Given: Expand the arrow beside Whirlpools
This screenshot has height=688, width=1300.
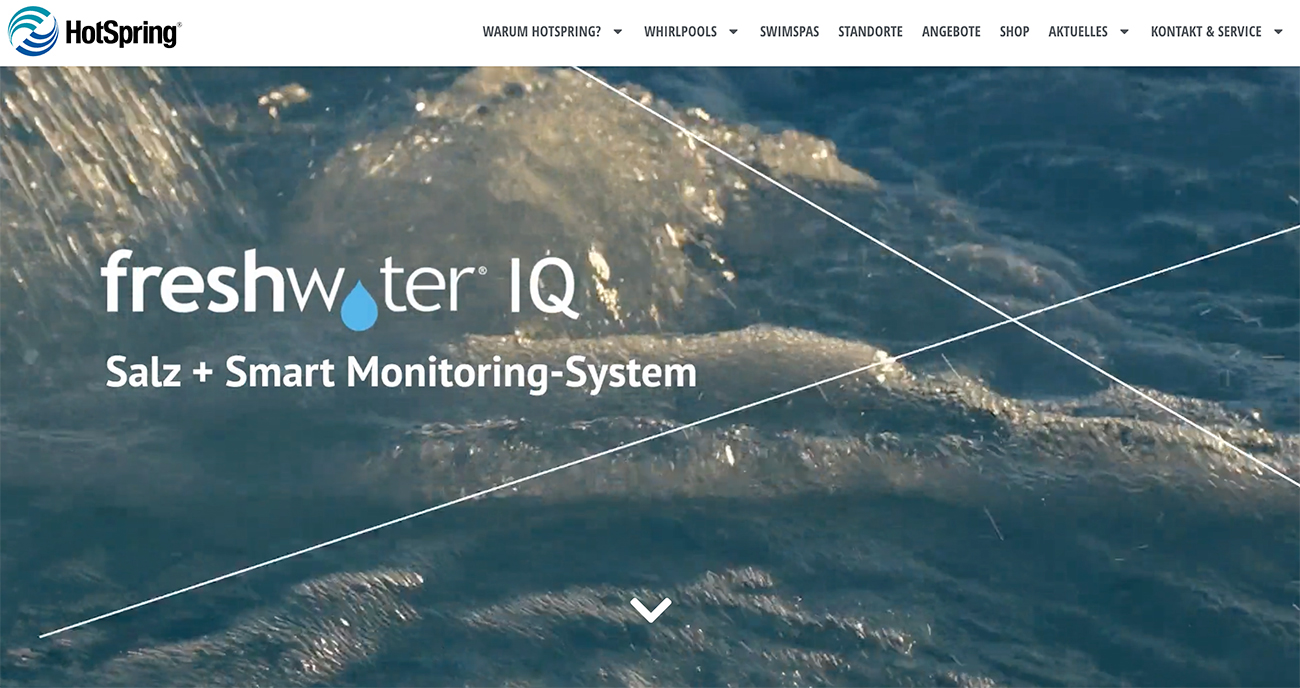Looking at the screenshot, I should tap(733, 32).
